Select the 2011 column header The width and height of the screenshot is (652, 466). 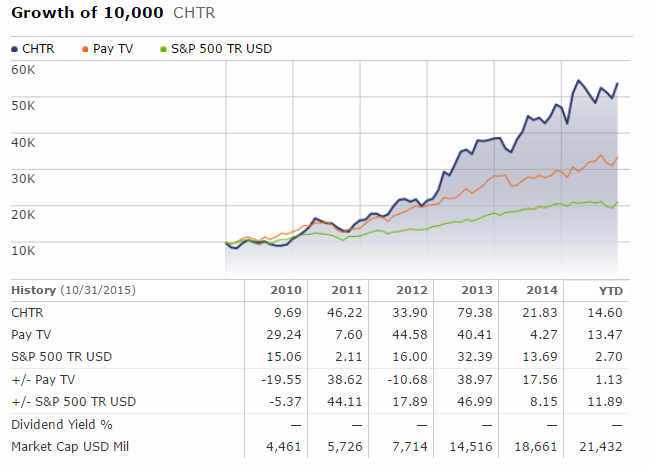(347, 290)
